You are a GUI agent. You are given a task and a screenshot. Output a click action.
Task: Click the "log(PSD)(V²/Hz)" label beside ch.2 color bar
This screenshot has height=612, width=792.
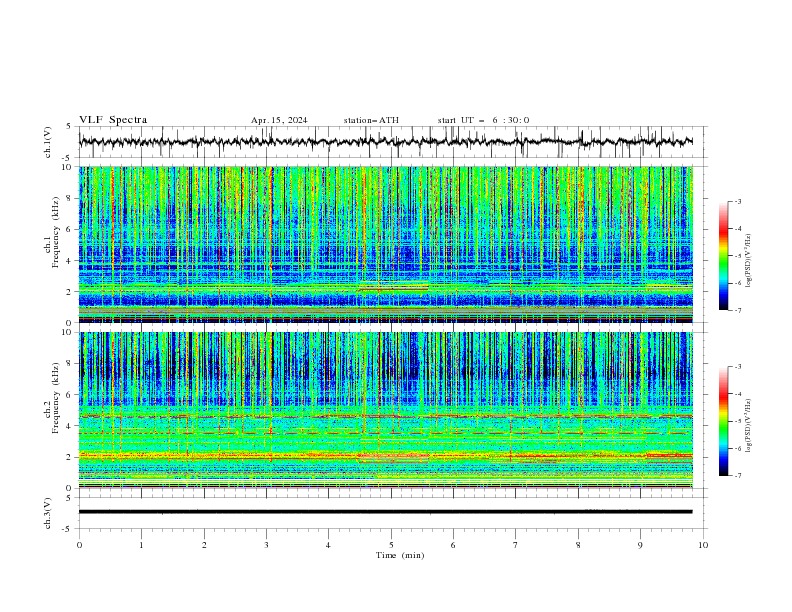point(749,426)
